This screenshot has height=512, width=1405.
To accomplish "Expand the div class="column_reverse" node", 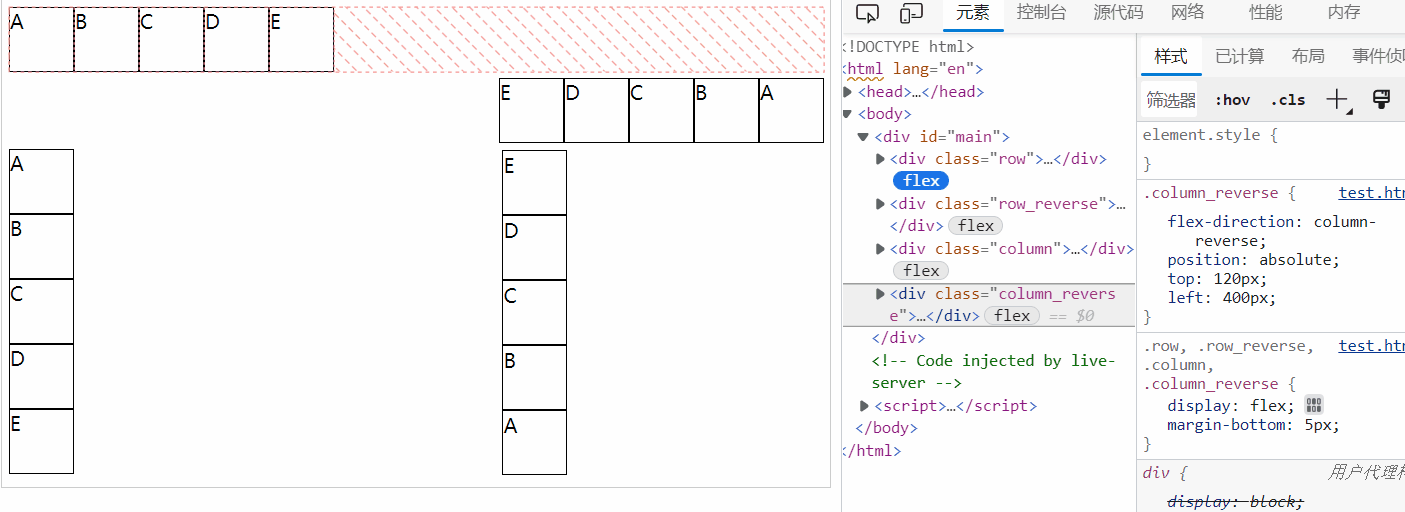I will [x=881, y=294].
